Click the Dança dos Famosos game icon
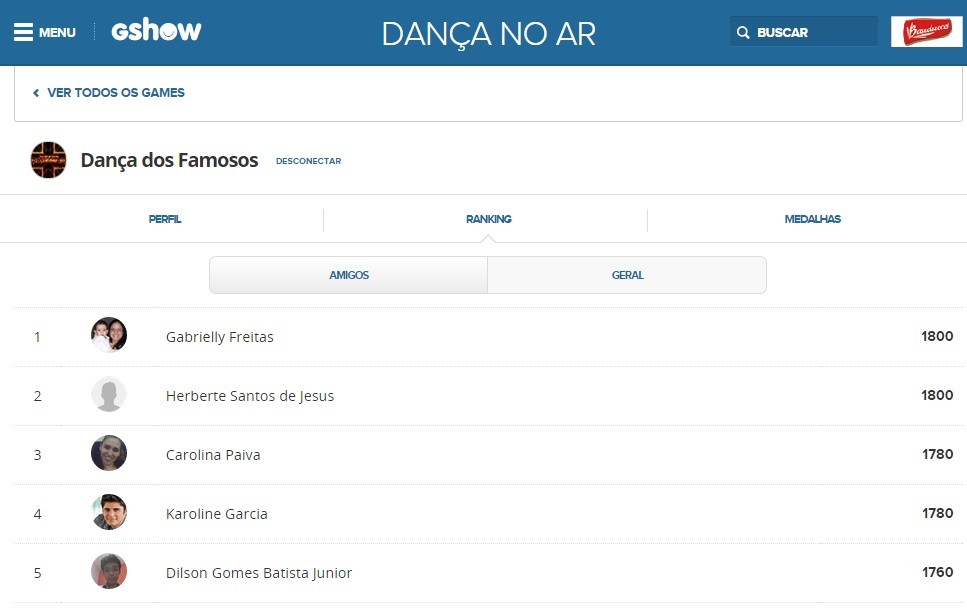 [48, 160]
